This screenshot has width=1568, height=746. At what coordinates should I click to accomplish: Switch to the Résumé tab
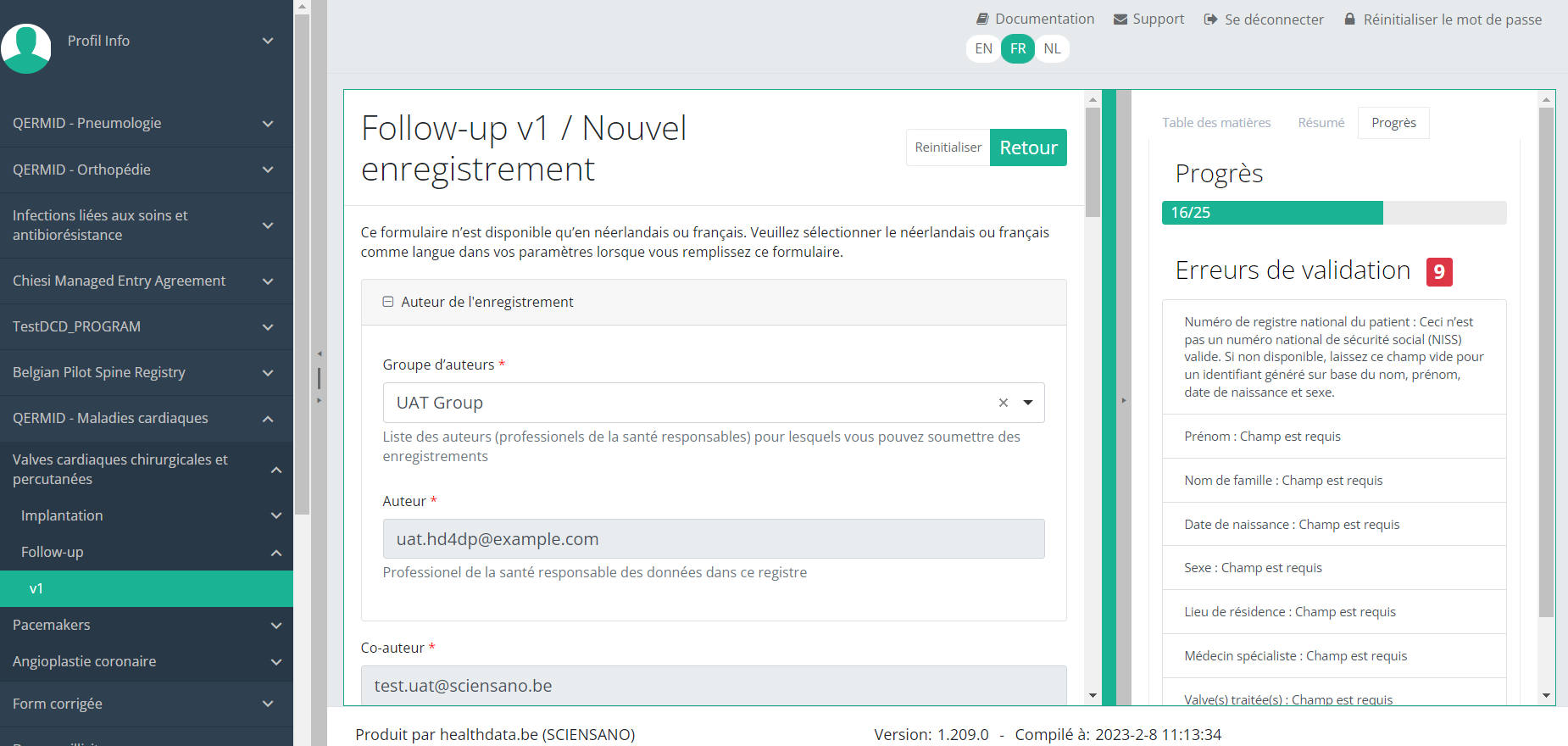tap(1321, 123)
